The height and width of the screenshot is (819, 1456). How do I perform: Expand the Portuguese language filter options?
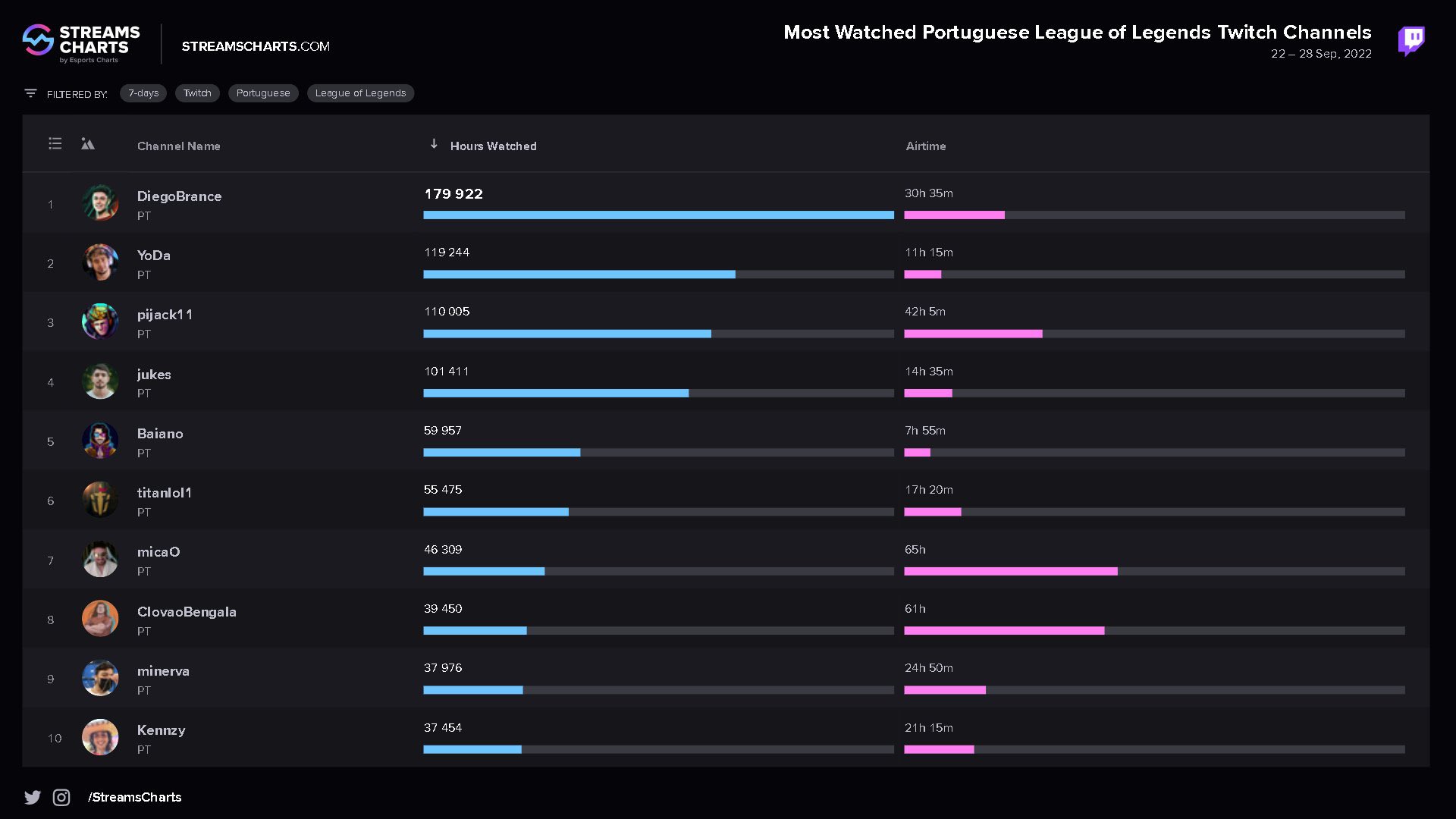(262, 92)
